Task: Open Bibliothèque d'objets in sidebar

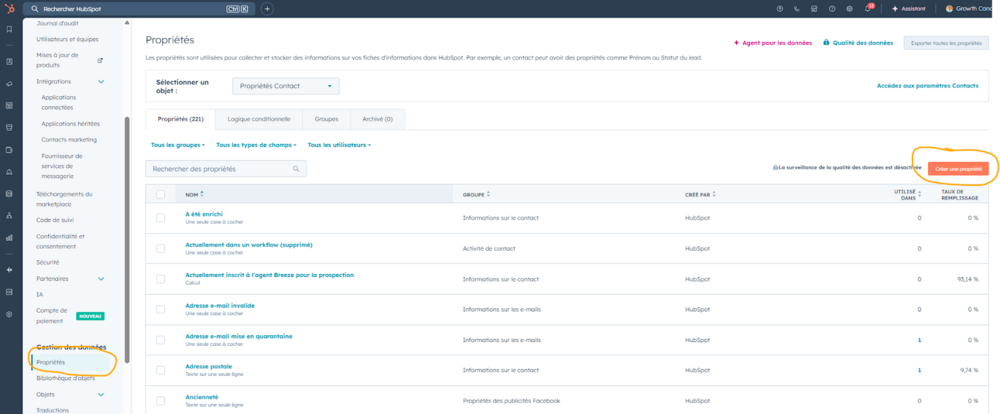Action: pos(66,378)
